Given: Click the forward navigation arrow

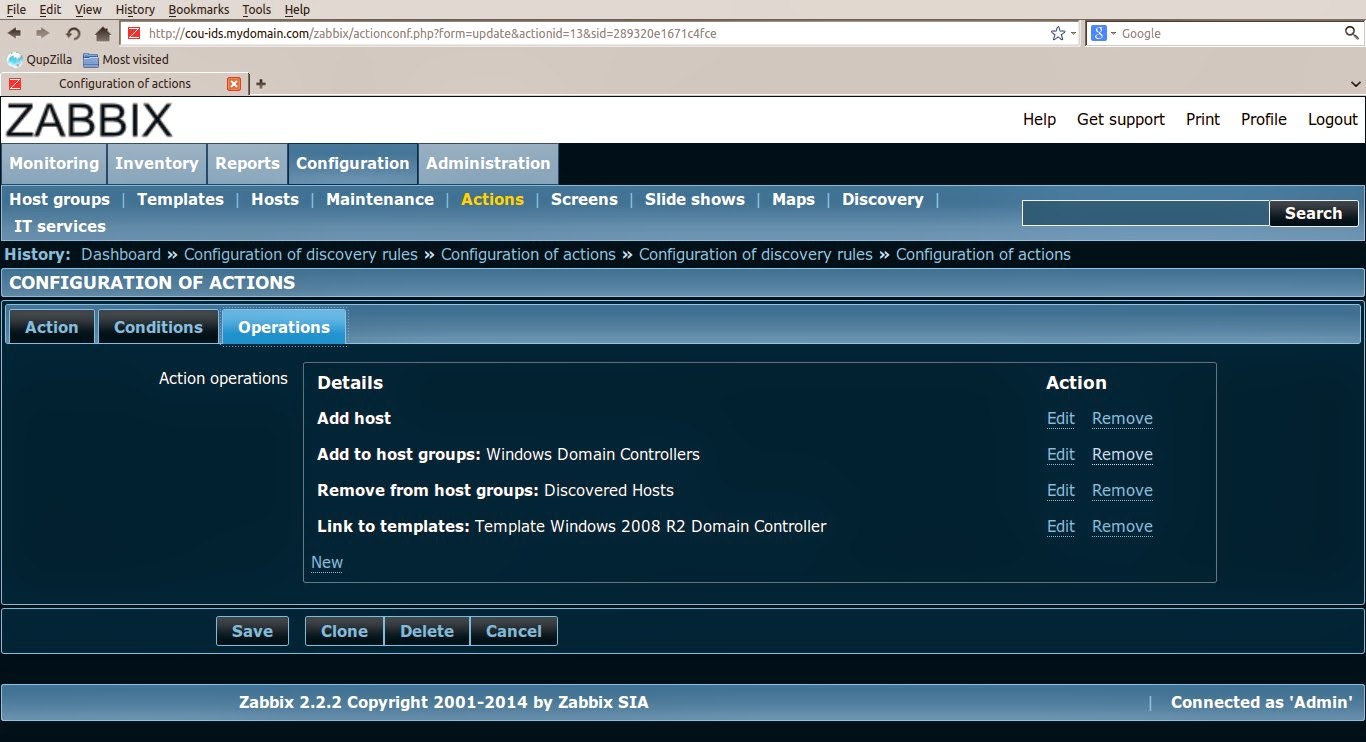Looking at the screenshot, I should 40,32.
